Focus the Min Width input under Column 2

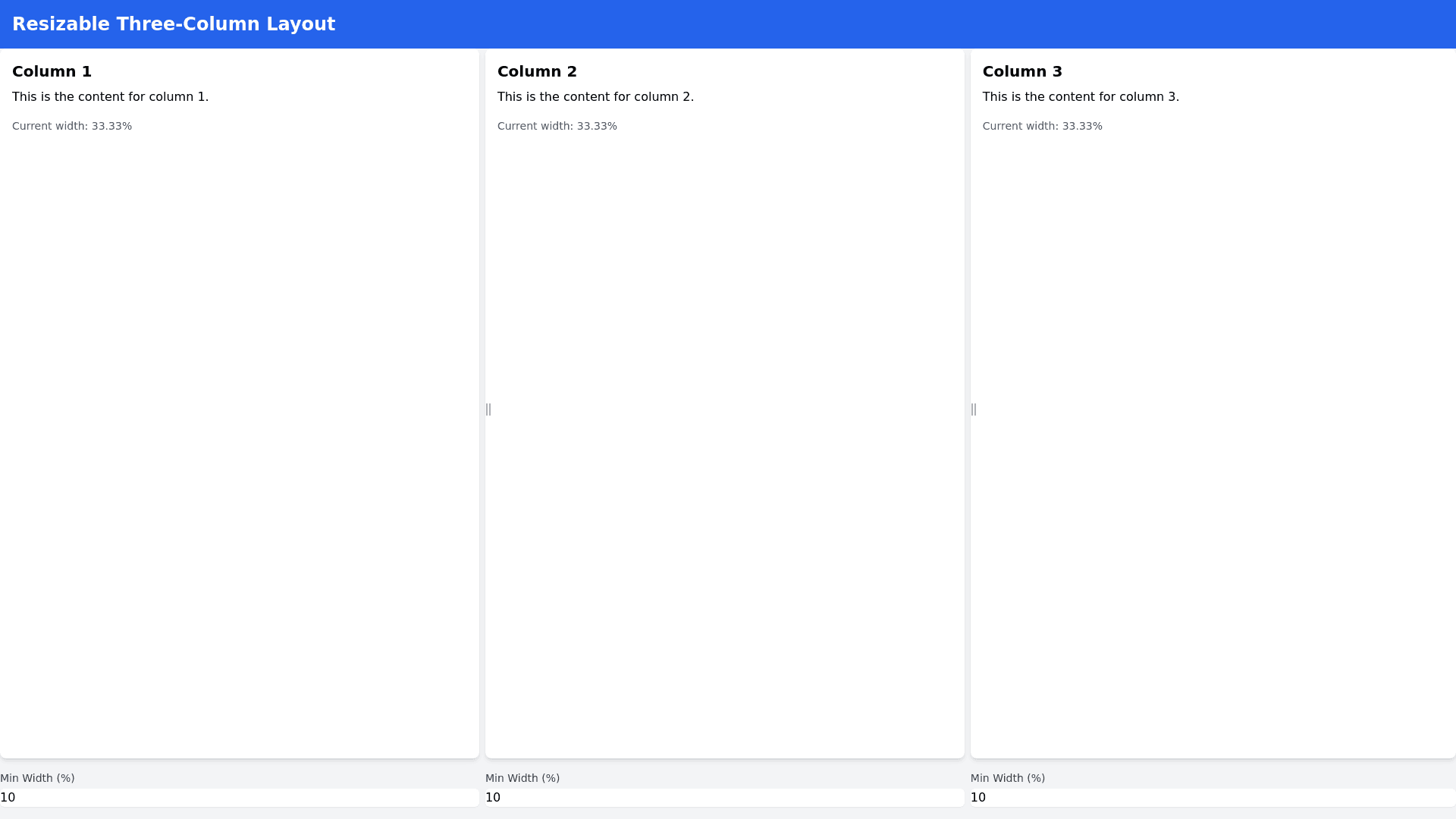724,797
